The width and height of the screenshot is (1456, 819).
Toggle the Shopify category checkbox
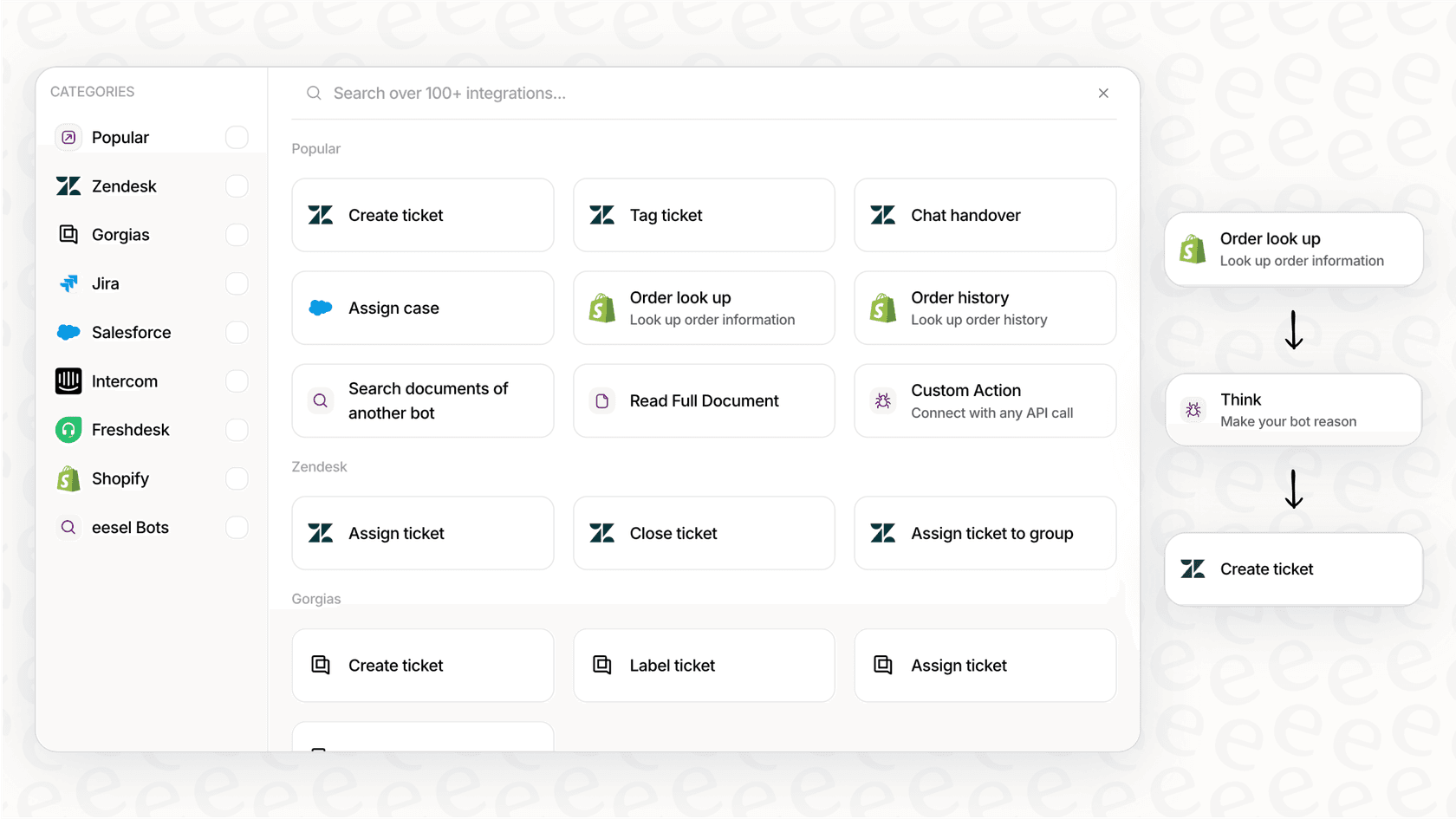click(237, 478)
